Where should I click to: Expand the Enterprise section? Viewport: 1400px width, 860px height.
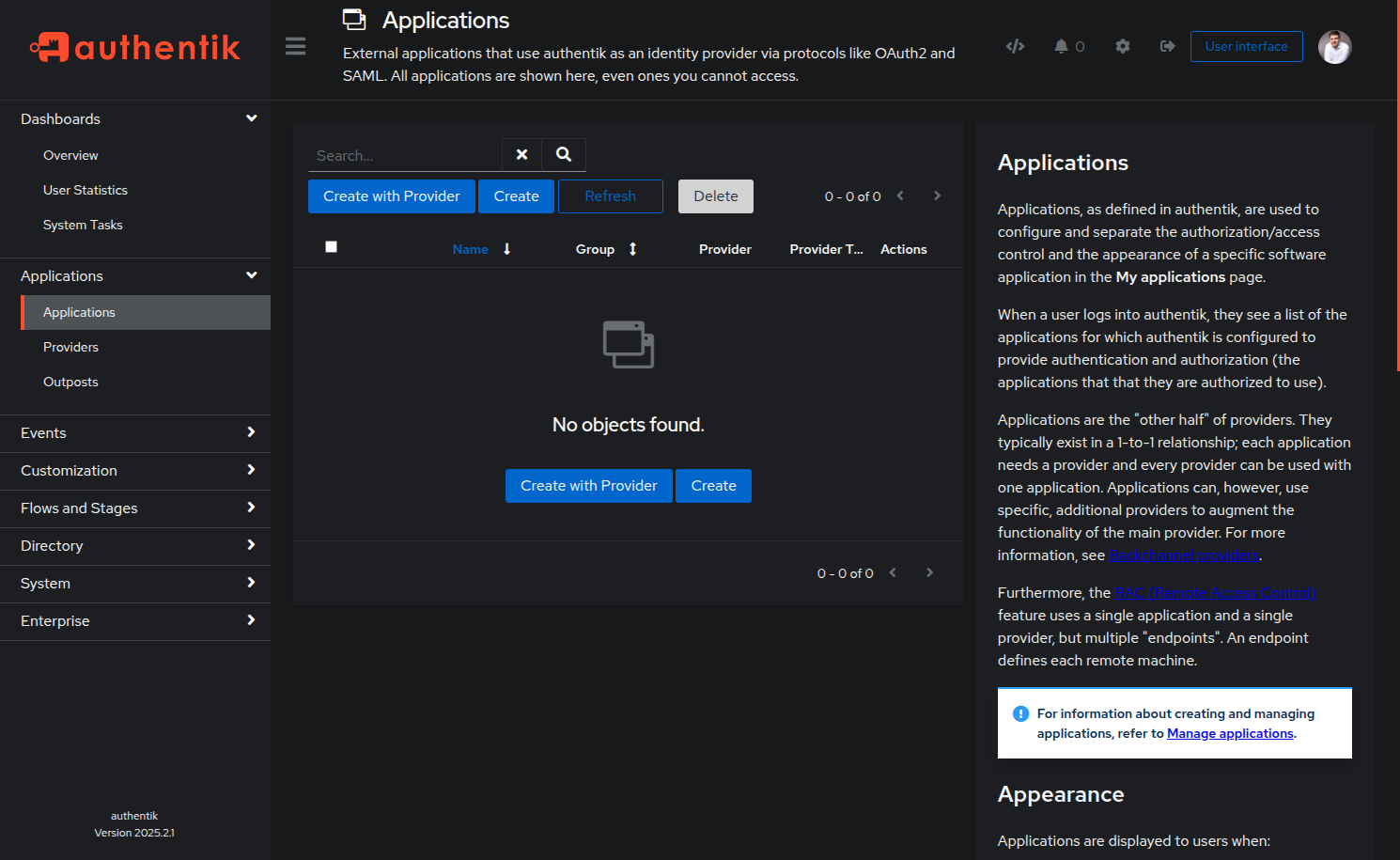[x=135, y=621]
